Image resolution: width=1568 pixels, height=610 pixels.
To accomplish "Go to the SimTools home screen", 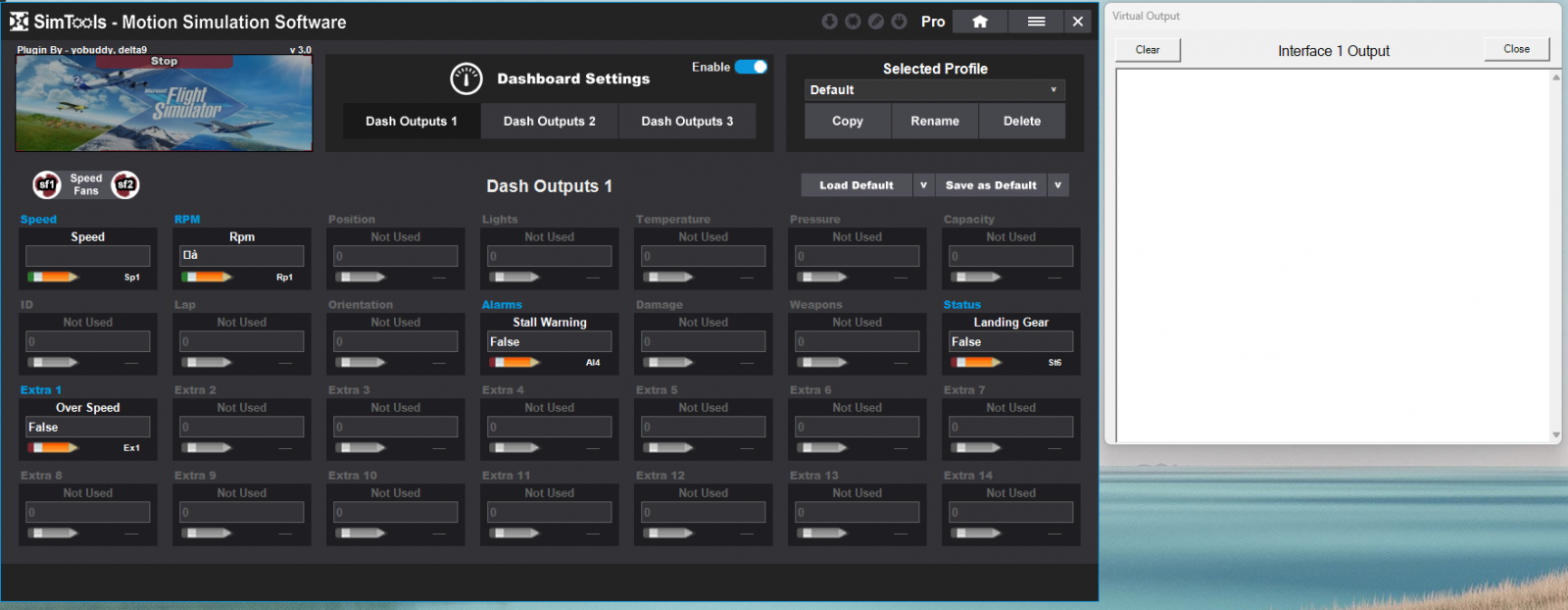I will [x=980, y=22].
